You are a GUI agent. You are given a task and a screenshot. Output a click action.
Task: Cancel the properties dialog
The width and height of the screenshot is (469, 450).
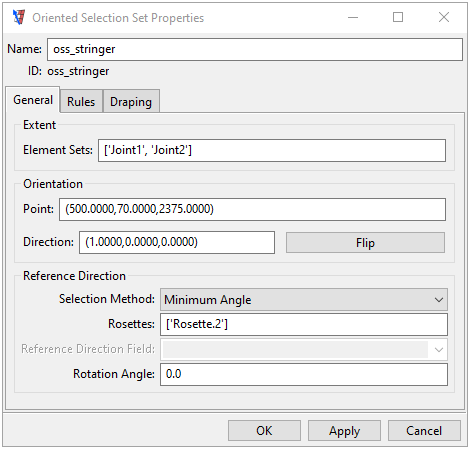pos(424,431)
